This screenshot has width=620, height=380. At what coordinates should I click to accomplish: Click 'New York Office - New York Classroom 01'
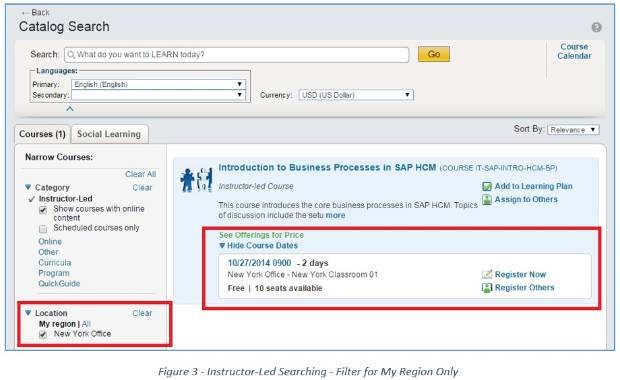(302, 274)
